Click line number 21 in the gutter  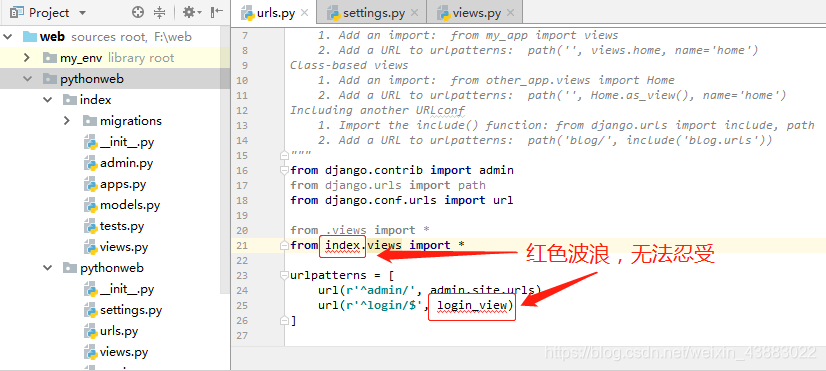coord(242,245)
